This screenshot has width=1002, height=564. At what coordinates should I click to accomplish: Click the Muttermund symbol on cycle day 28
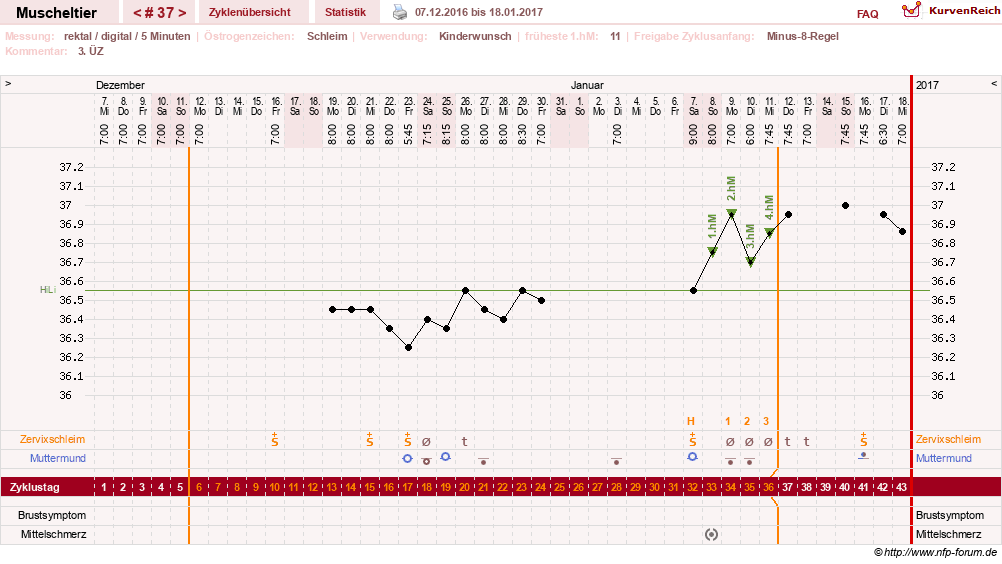click(616, 461)
